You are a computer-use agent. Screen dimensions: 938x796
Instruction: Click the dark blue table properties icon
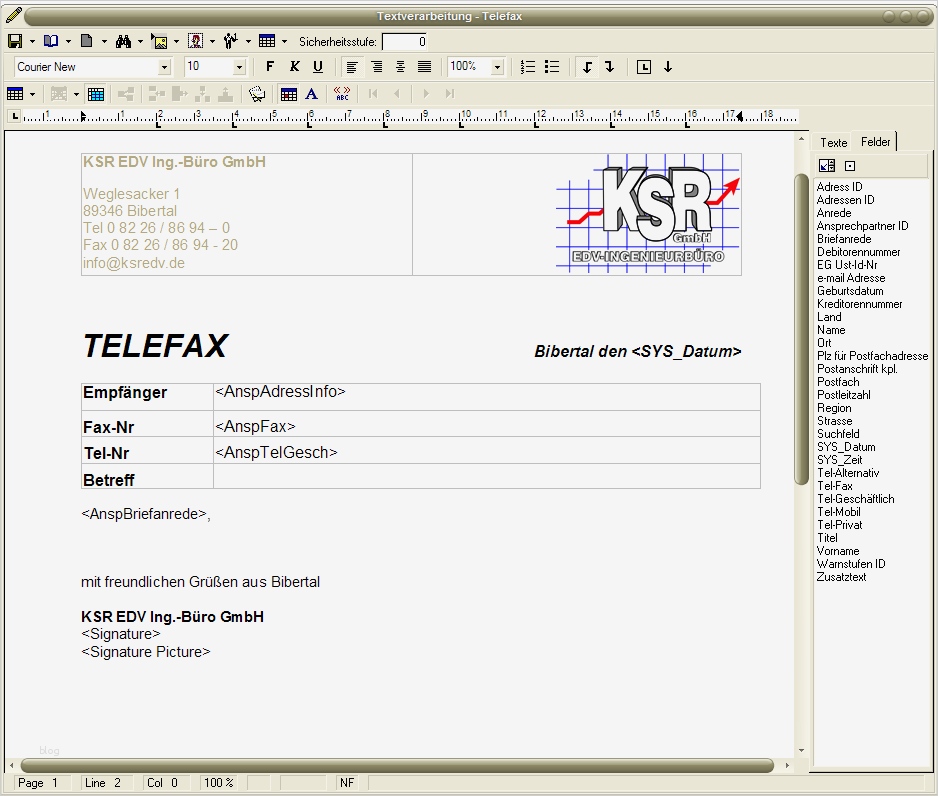[289, 94]
